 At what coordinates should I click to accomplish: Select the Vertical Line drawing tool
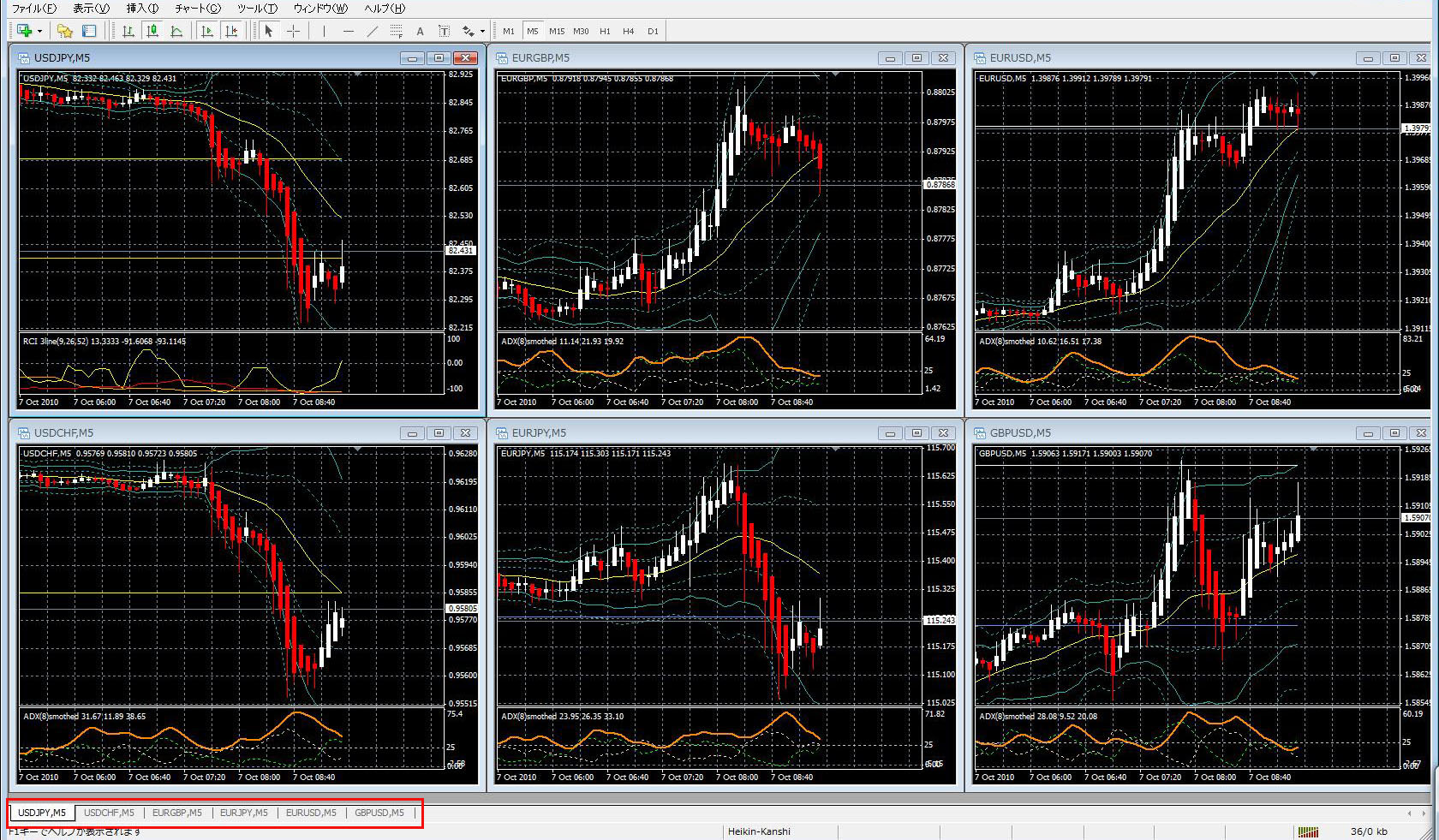[x=324, y=31]
